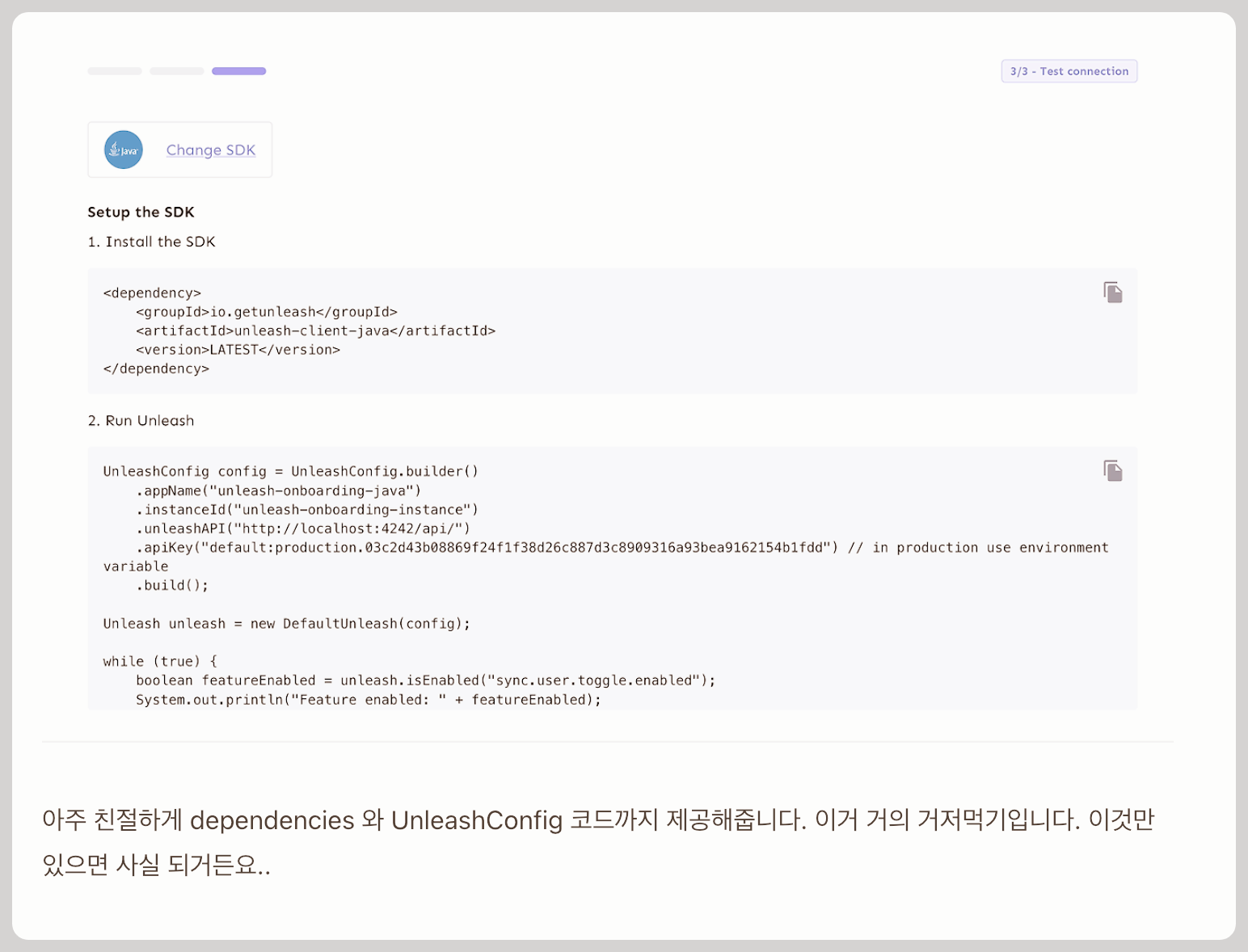Screen dimensions: 1248x952
Task: Click the isEnabled sync.user.toggle.enabled line
Action: [426, 680]
